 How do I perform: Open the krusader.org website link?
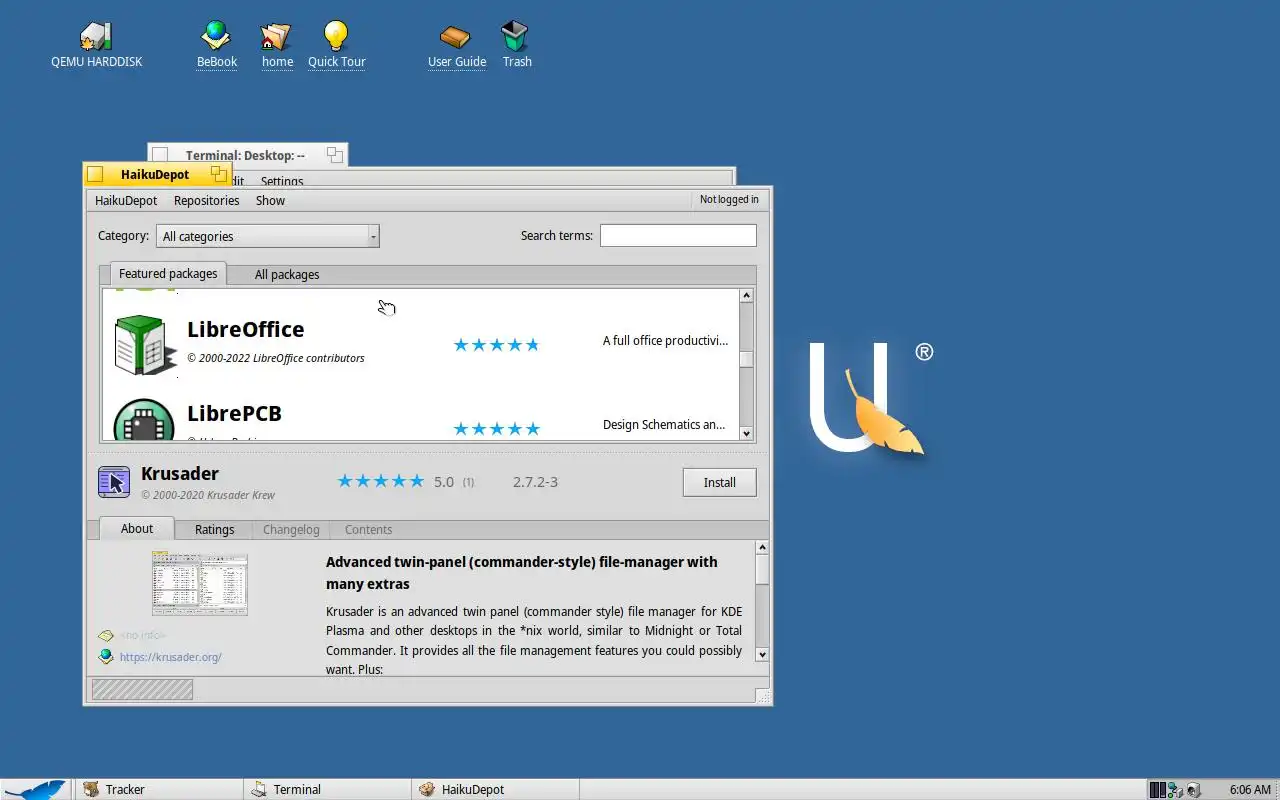point(170,657)
